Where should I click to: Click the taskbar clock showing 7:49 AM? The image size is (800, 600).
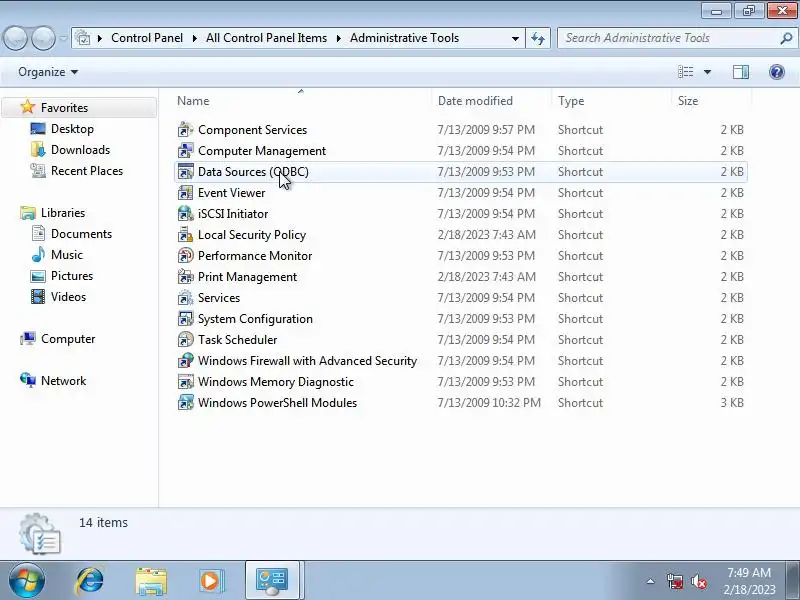(749, 581)
